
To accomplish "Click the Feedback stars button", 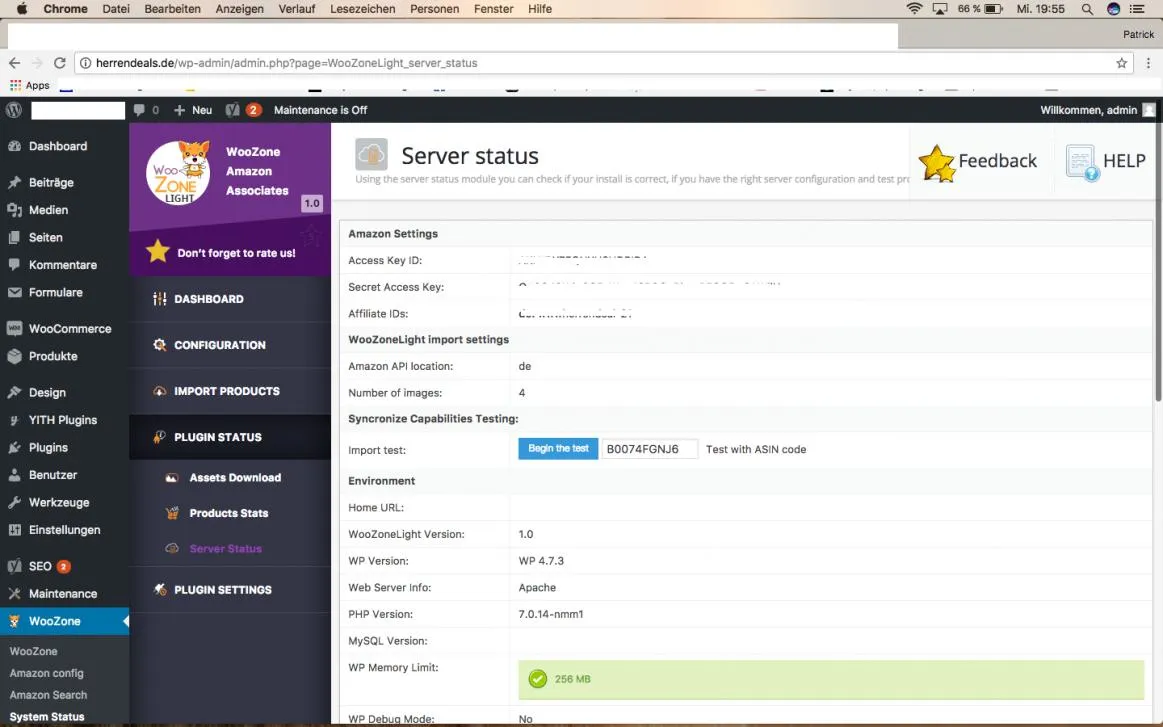I will tap(978, 161).
